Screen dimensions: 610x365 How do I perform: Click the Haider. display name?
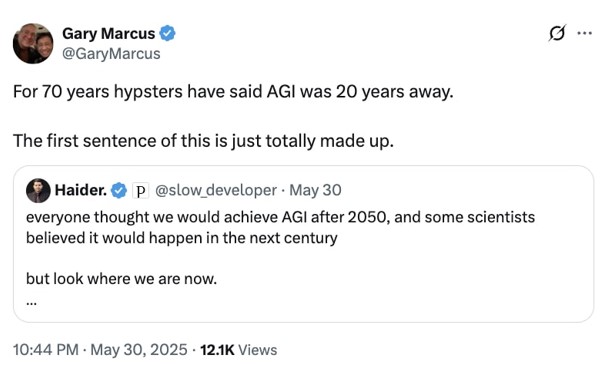(x=81, y=190)
